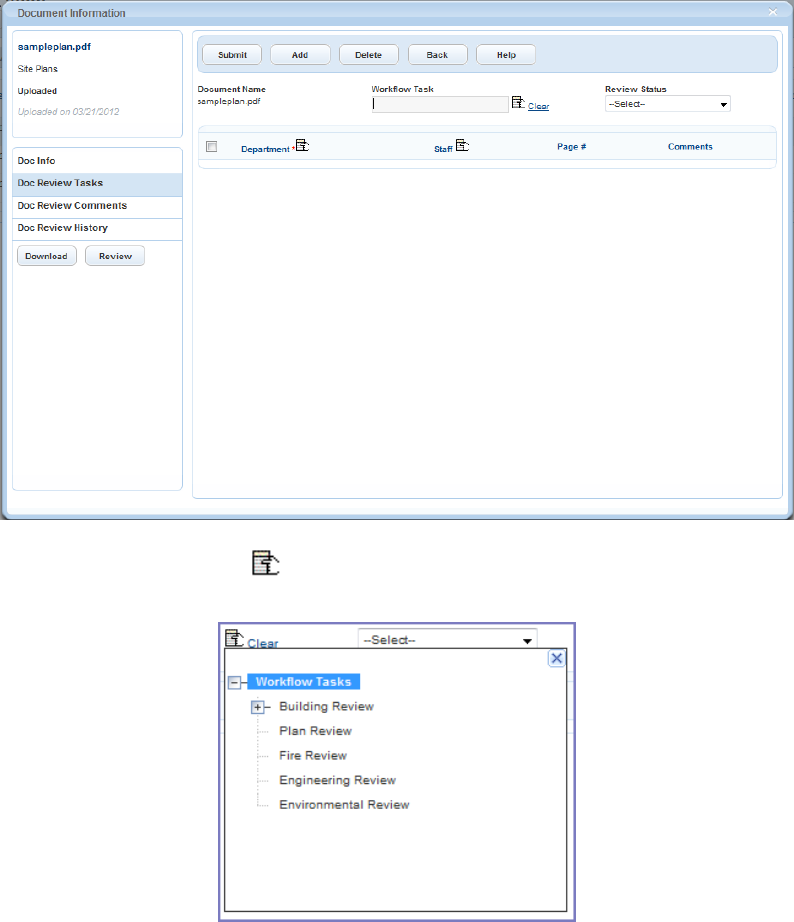Click picker icon in the workflow tasks popup

[x=234, y=638]
